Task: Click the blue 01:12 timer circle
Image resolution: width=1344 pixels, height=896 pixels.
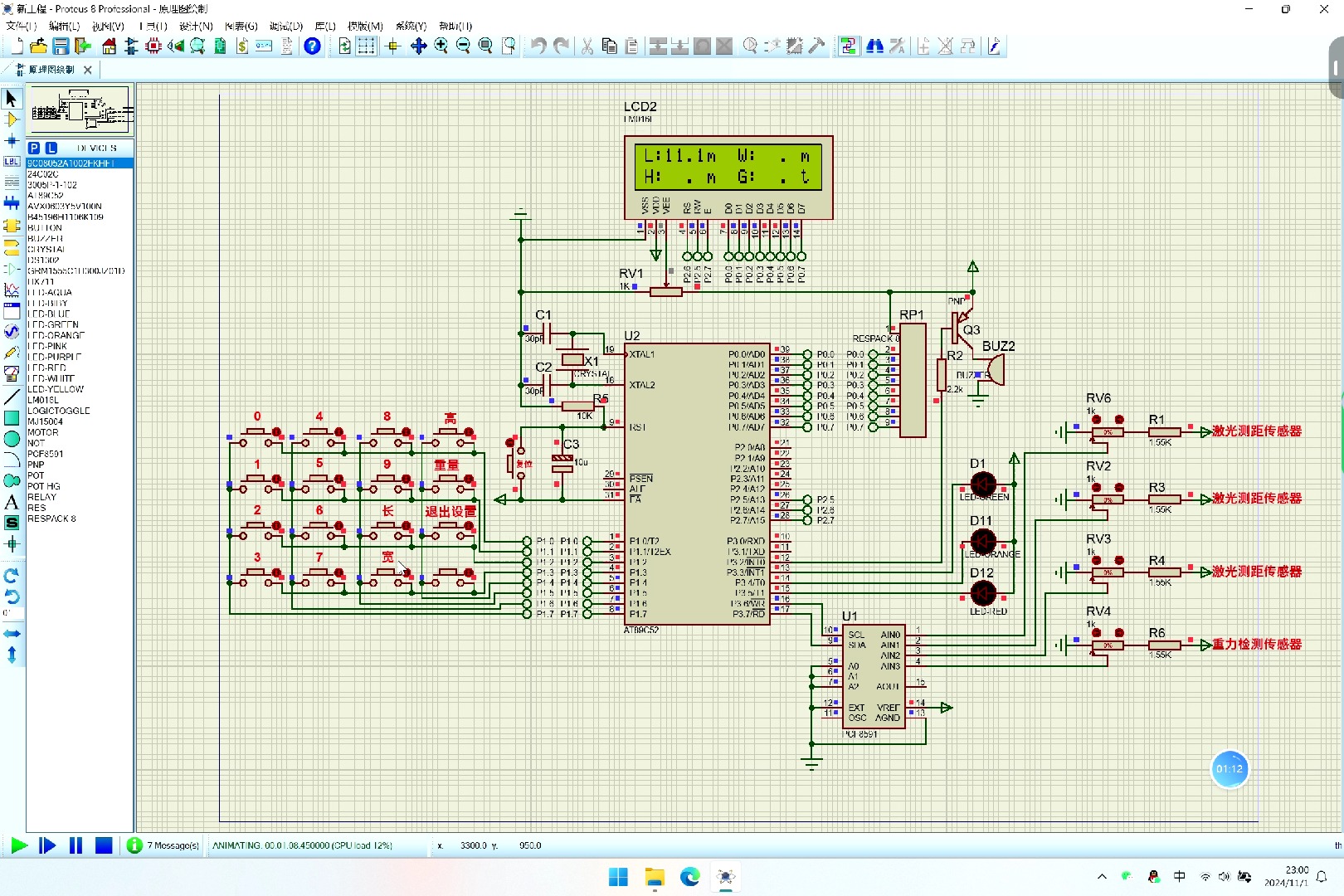Action: [1230, 769]
